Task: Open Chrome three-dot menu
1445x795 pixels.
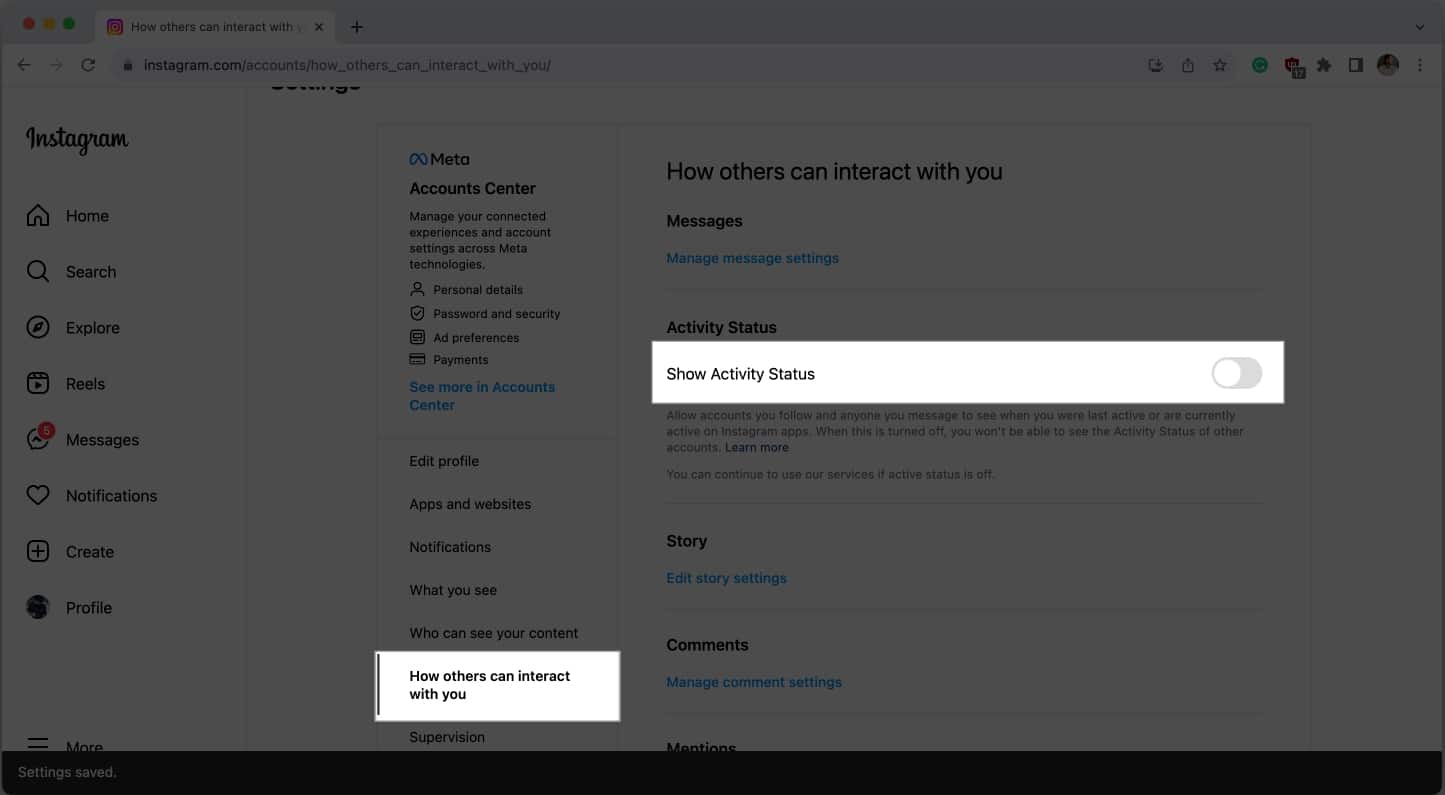Action: pyautogui.click(x=1420, y=65)
